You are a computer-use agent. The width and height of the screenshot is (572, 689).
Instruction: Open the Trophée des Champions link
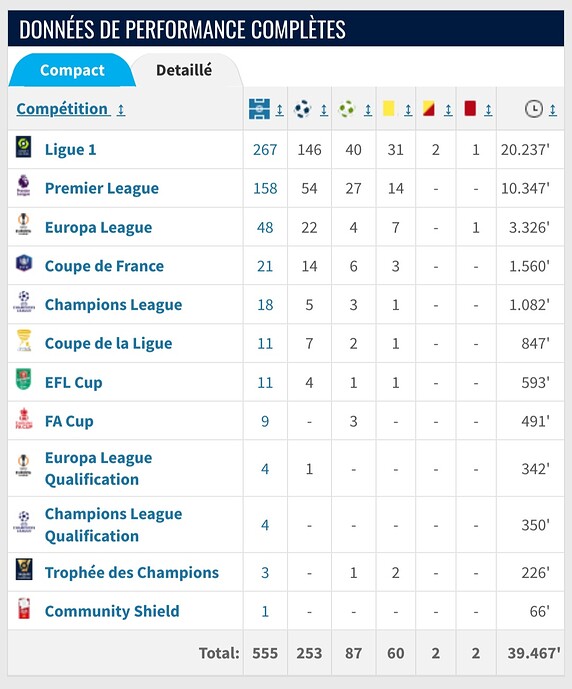(x=132, y=573)
